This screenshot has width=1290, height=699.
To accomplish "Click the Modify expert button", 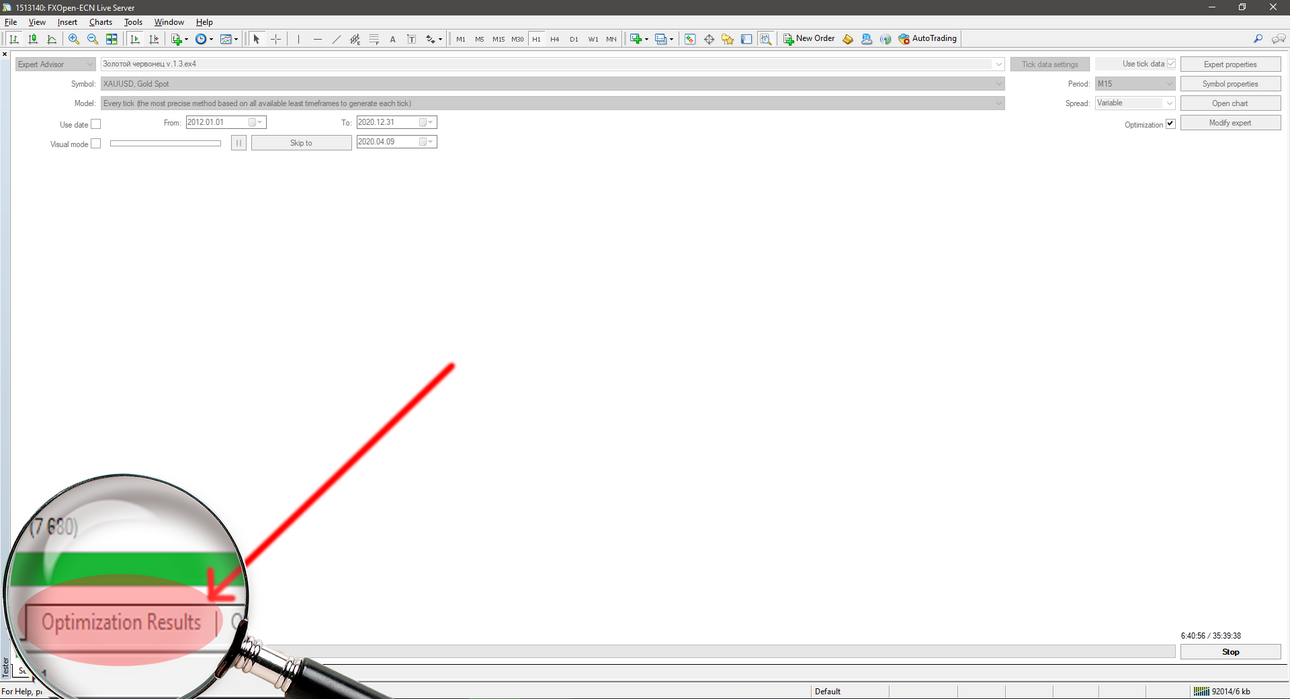I will click(x=1230, y=122).
